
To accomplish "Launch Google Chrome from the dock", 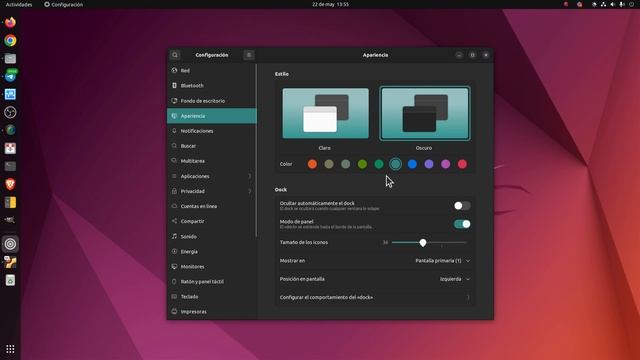I will [10, 40].
